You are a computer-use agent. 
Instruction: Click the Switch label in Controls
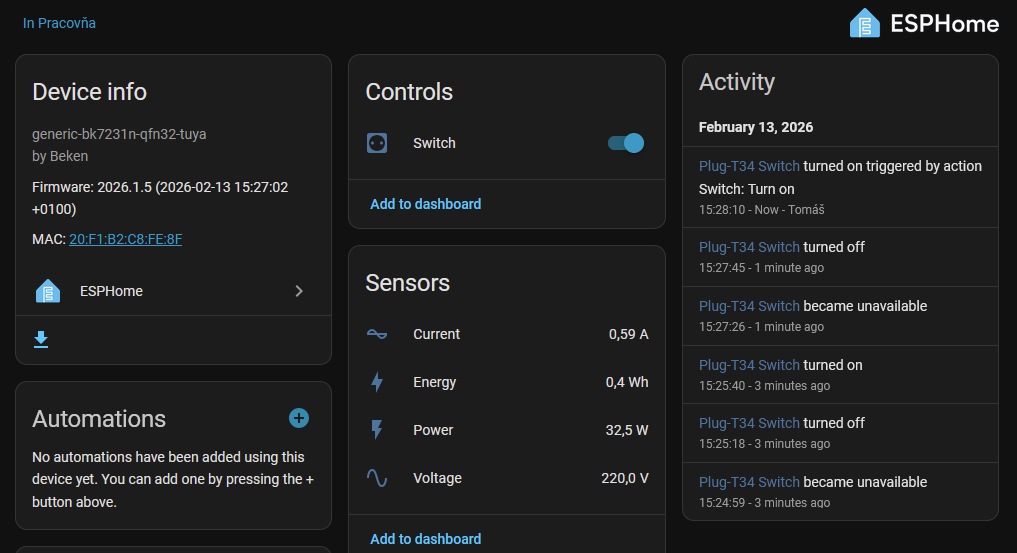pyautogui.click(x=435, y=143)
